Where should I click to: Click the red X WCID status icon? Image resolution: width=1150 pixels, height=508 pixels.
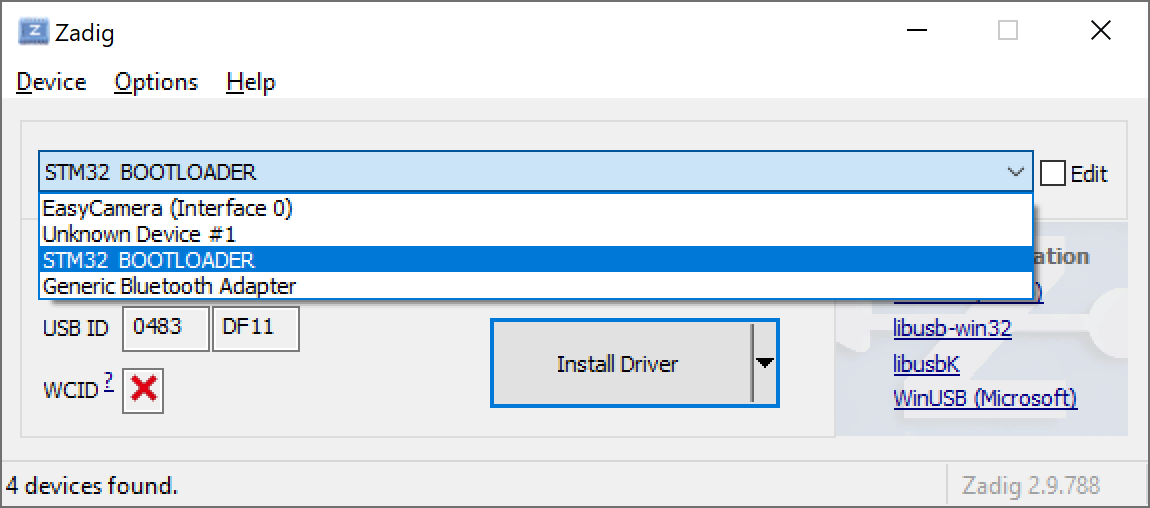[x=143, y=389]
